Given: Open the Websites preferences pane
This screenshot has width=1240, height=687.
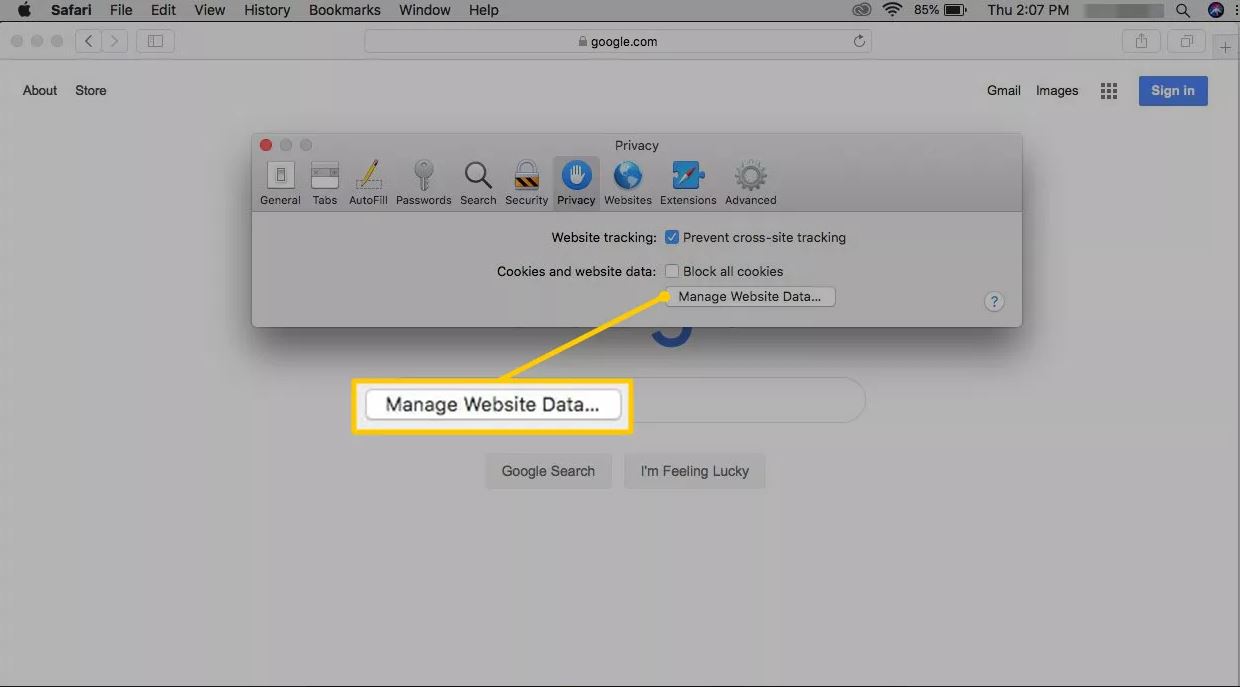Looking at the screenshot, I should click(628, 182).
